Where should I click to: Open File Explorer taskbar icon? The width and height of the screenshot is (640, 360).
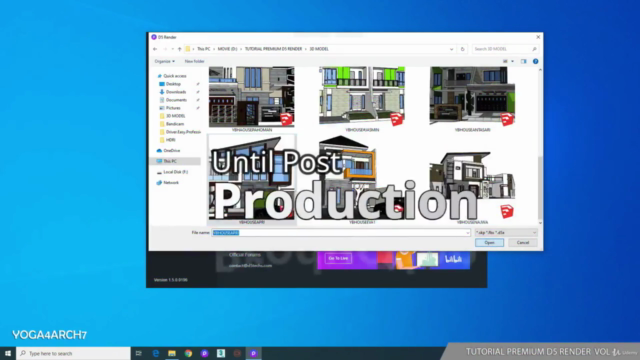point(172,353)
